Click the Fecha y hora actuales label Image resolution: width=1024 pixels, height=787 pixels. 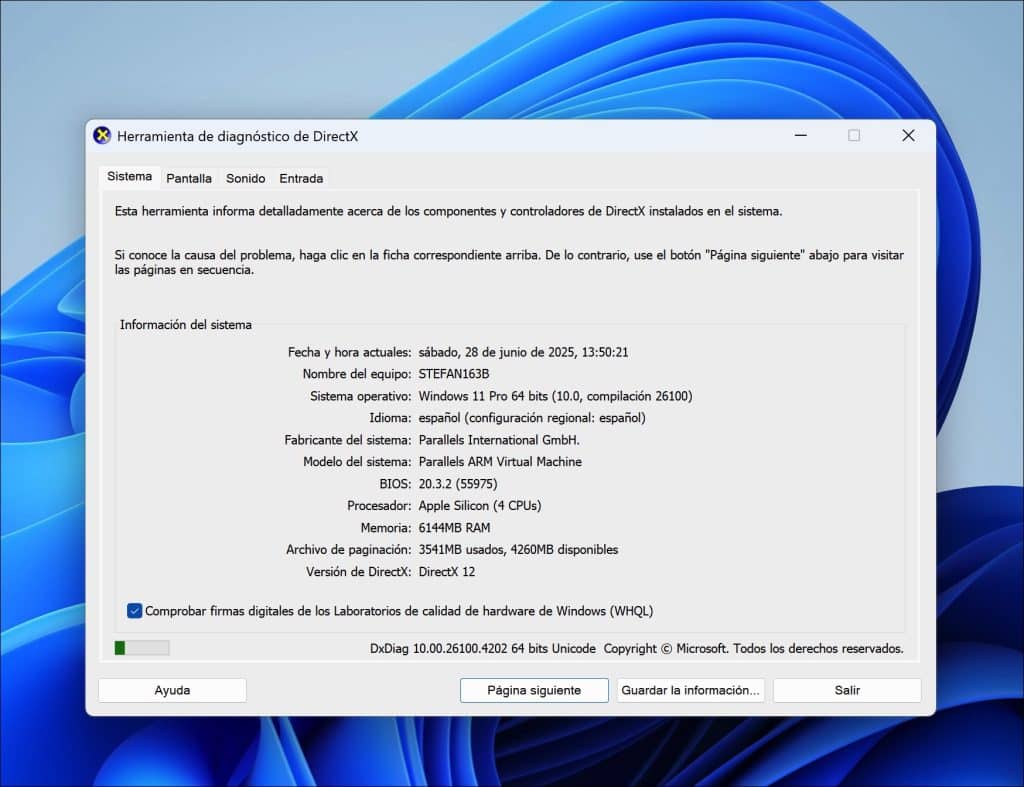[x=349, y=353]
